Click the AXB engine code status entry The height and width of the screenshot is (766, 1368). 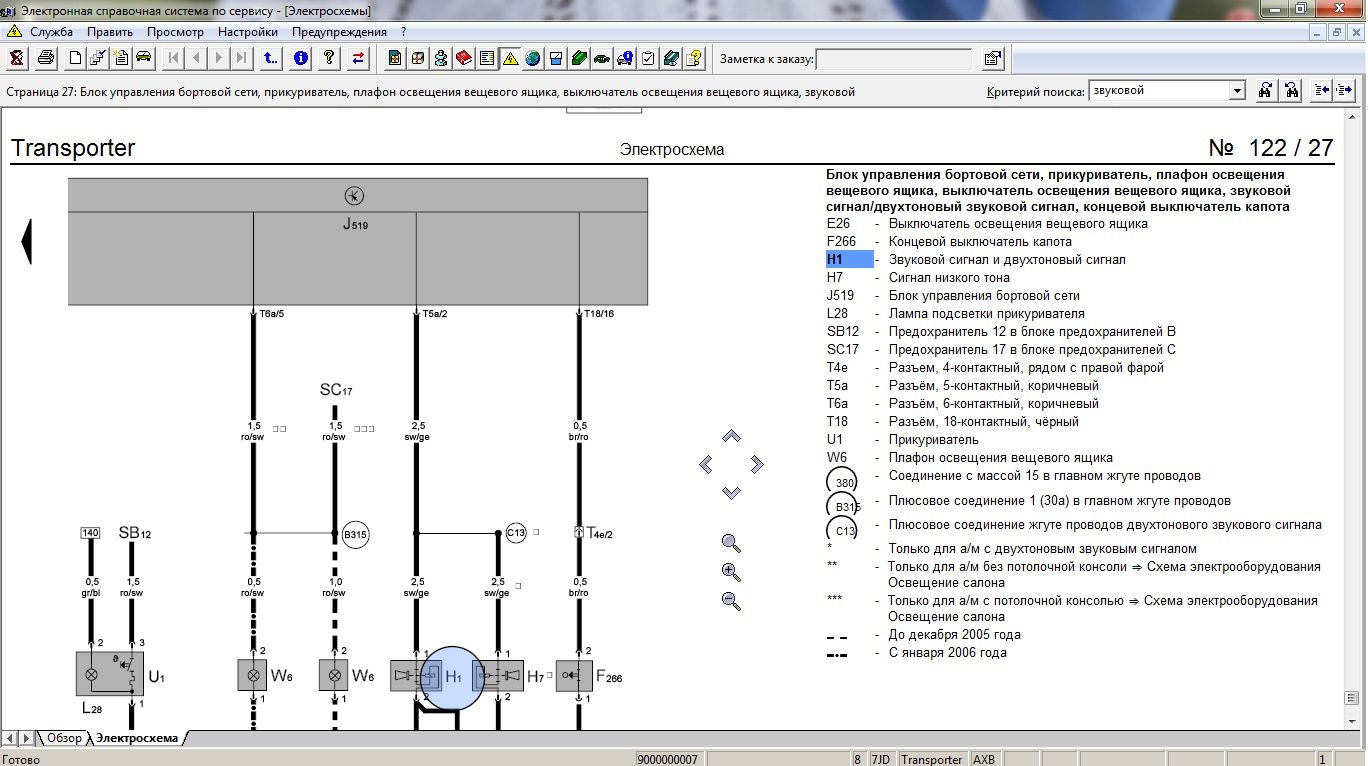click(x=984, y=759)
